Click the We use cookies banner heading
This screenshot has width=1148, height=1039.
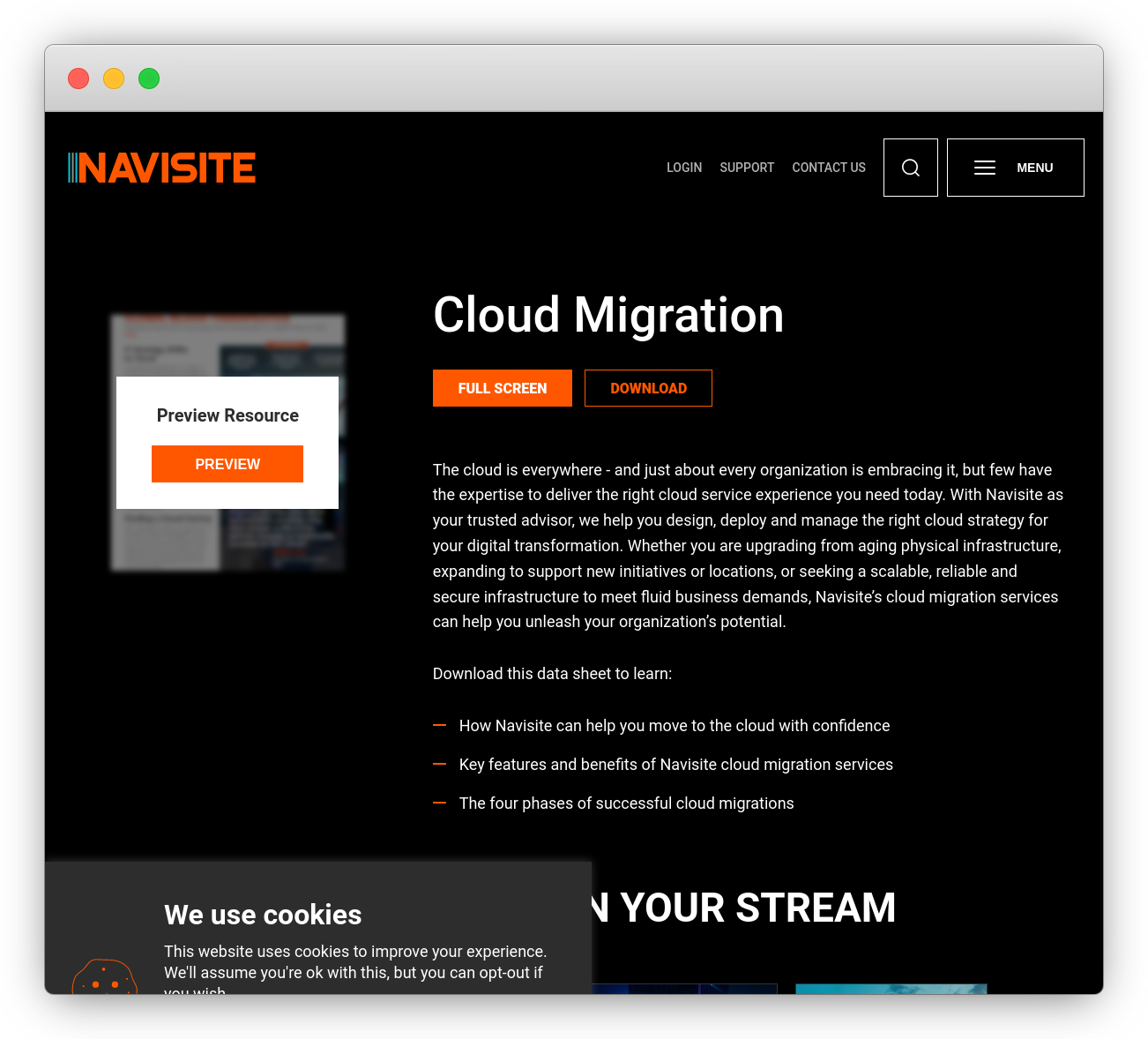[x=263, y=915]
